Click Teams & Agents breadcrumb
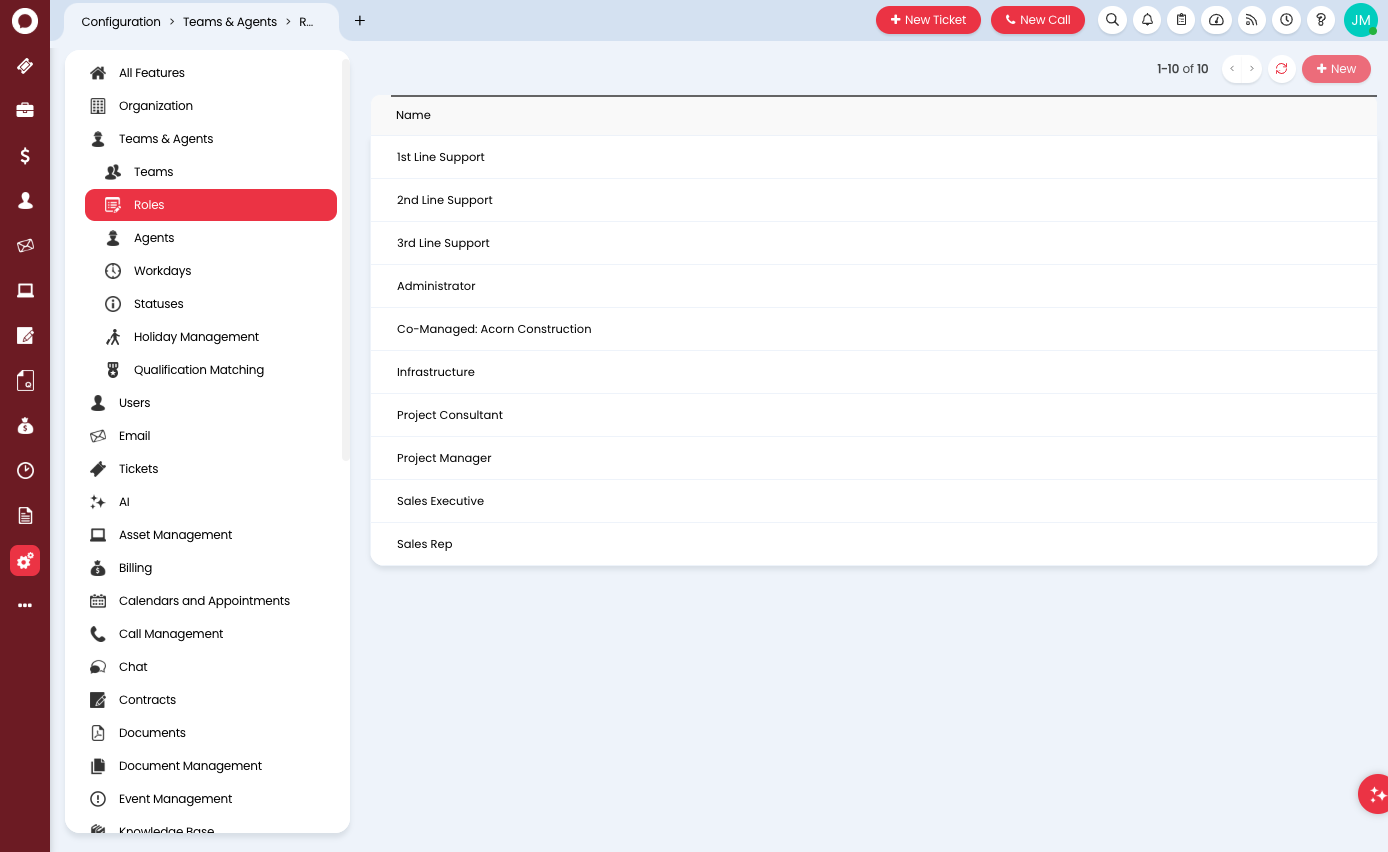 click(230, 21)
